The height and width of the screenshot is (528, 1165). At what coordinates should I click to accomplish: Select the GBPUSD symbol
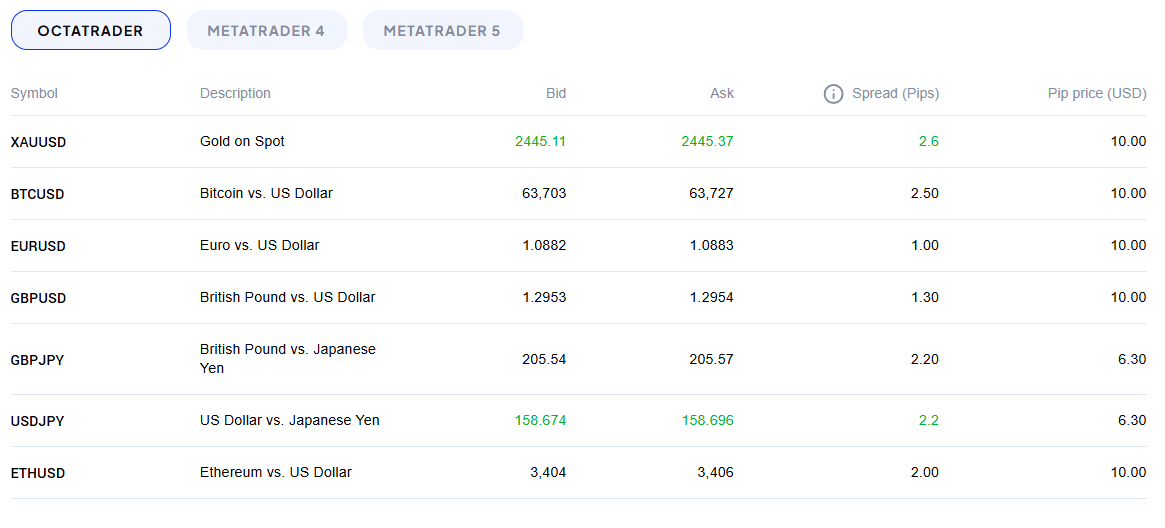39,298
